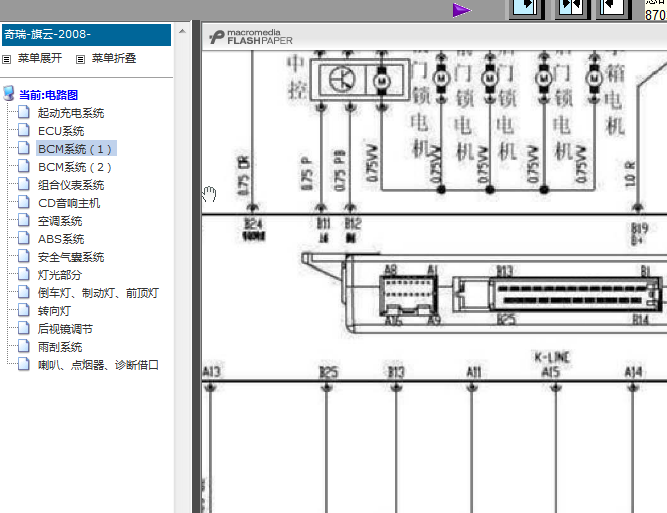Click the Macromedia FlashPaper logo

tap(251, 37)
